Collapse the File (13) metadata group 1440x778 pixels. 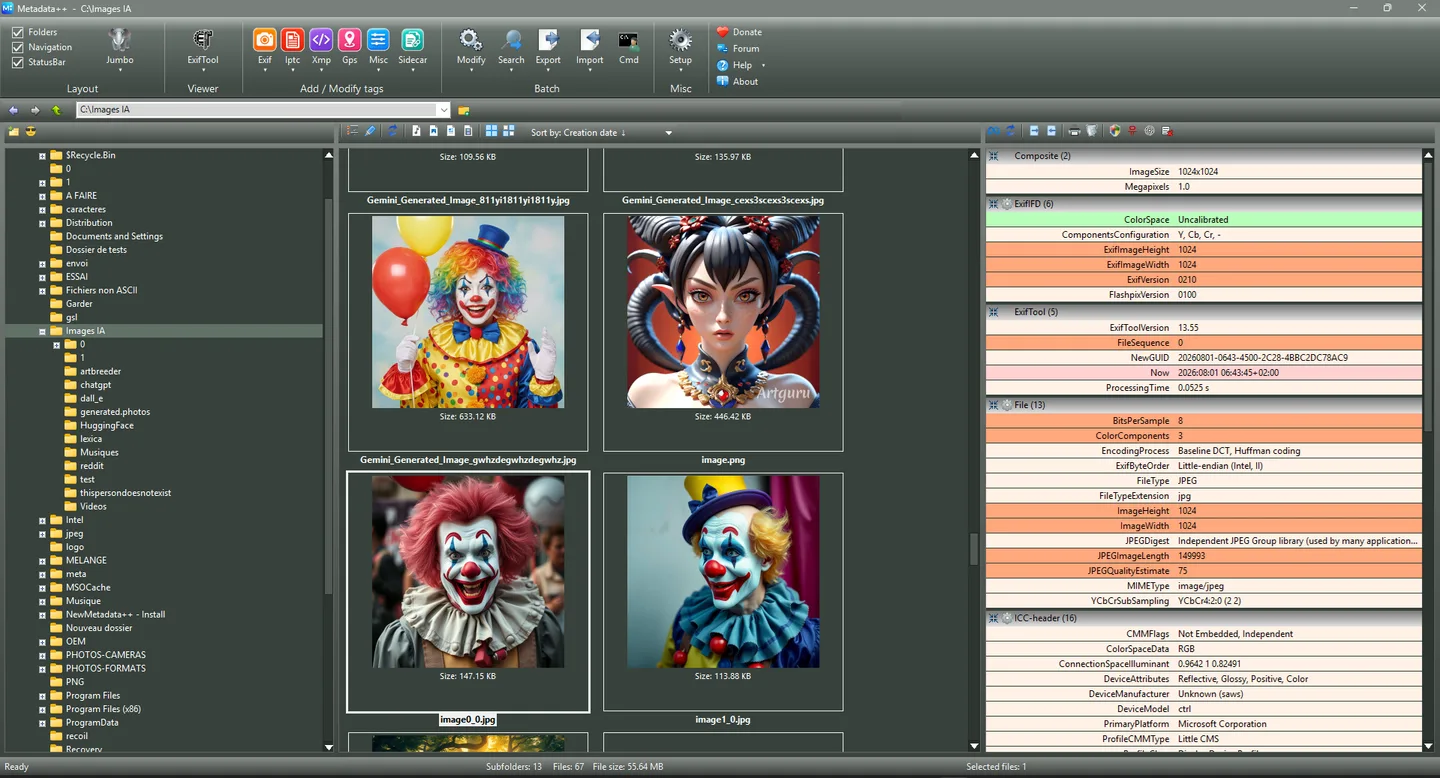coord(994,405)
